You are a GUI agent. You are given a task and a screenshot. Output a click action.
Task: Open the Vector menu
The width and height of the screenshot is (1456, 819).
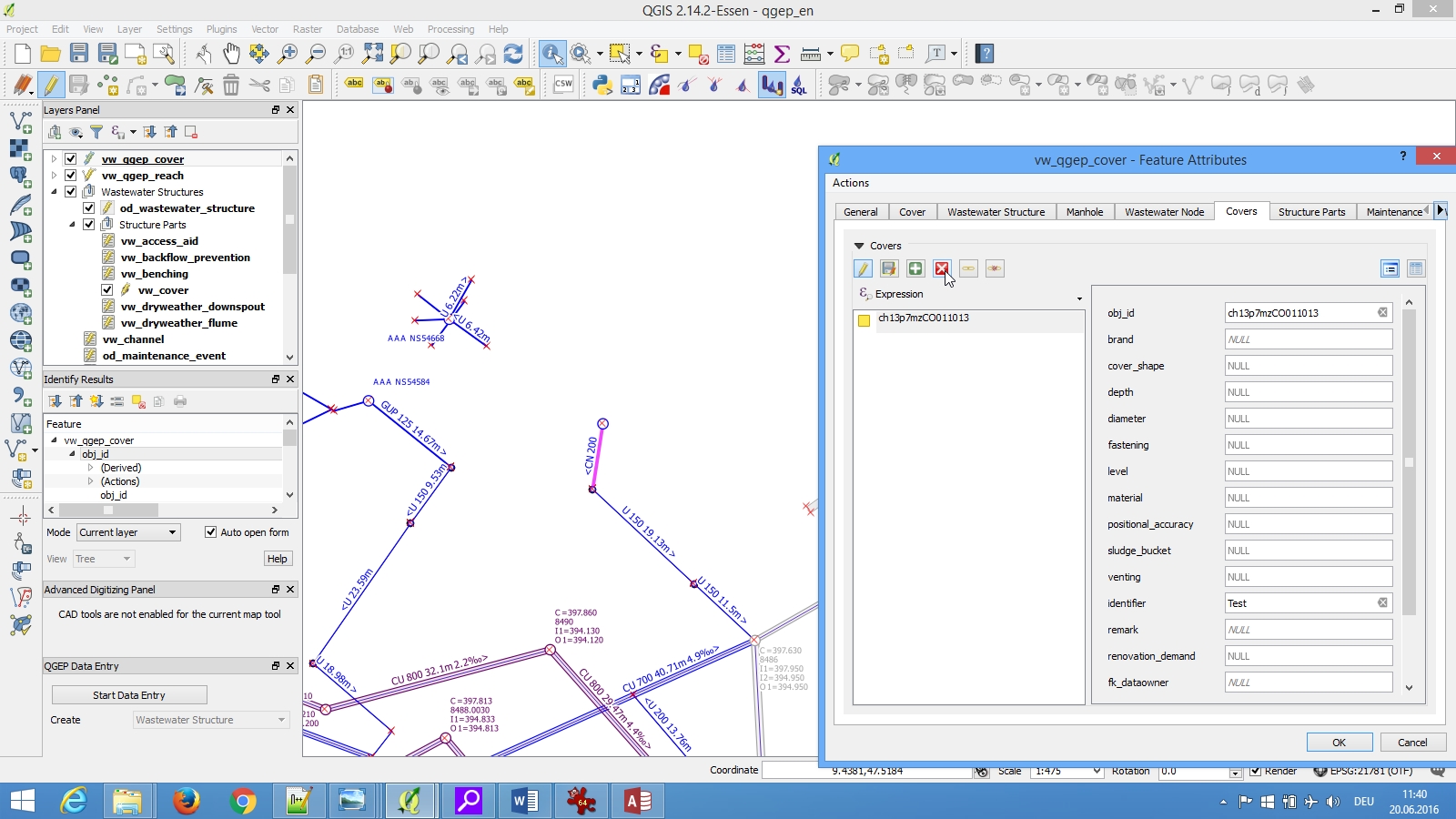click(x=265, y=29)
